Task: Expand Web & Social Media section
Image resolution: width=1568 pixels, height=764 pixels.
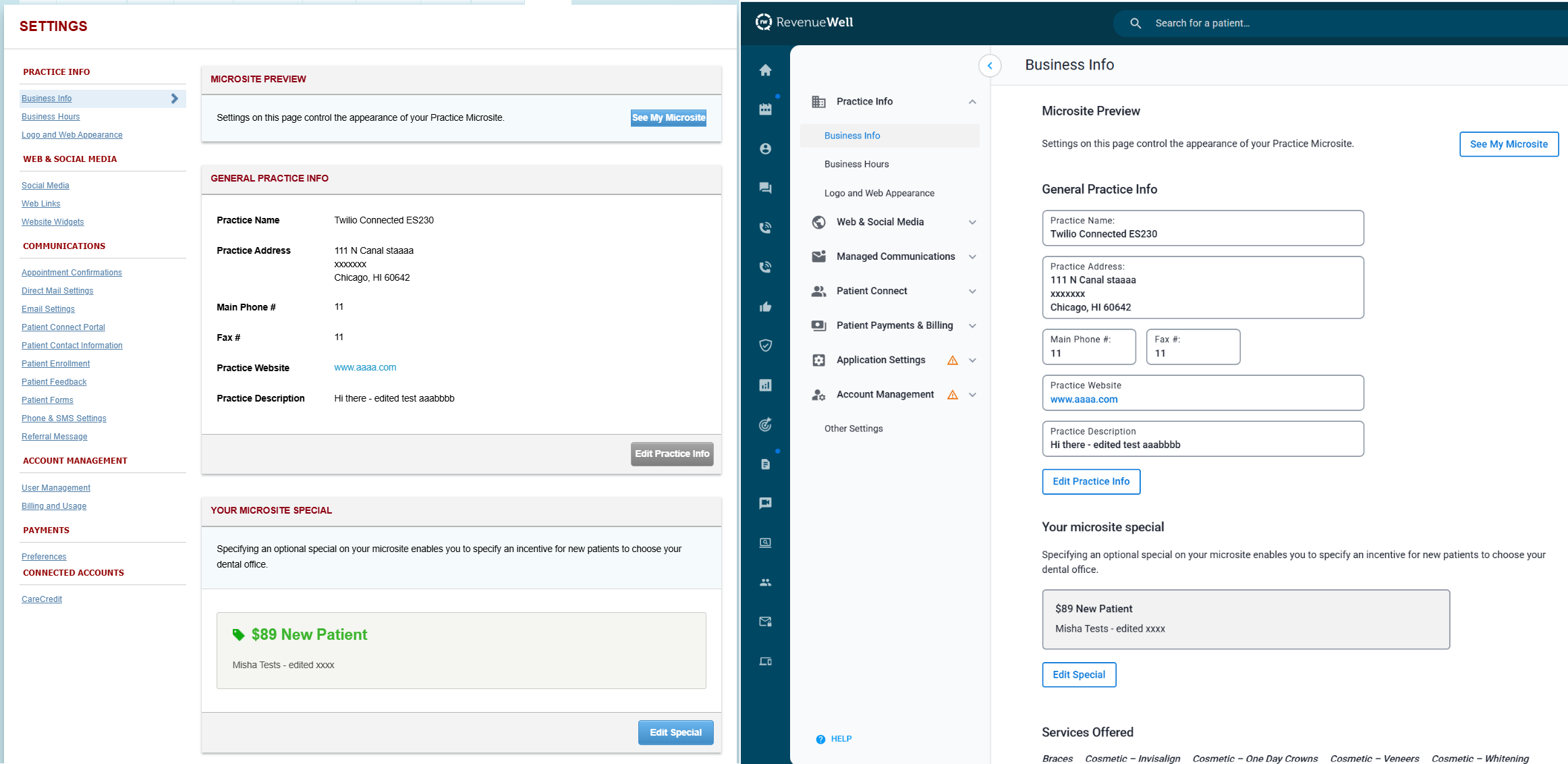Action: (x=972, y=222)
